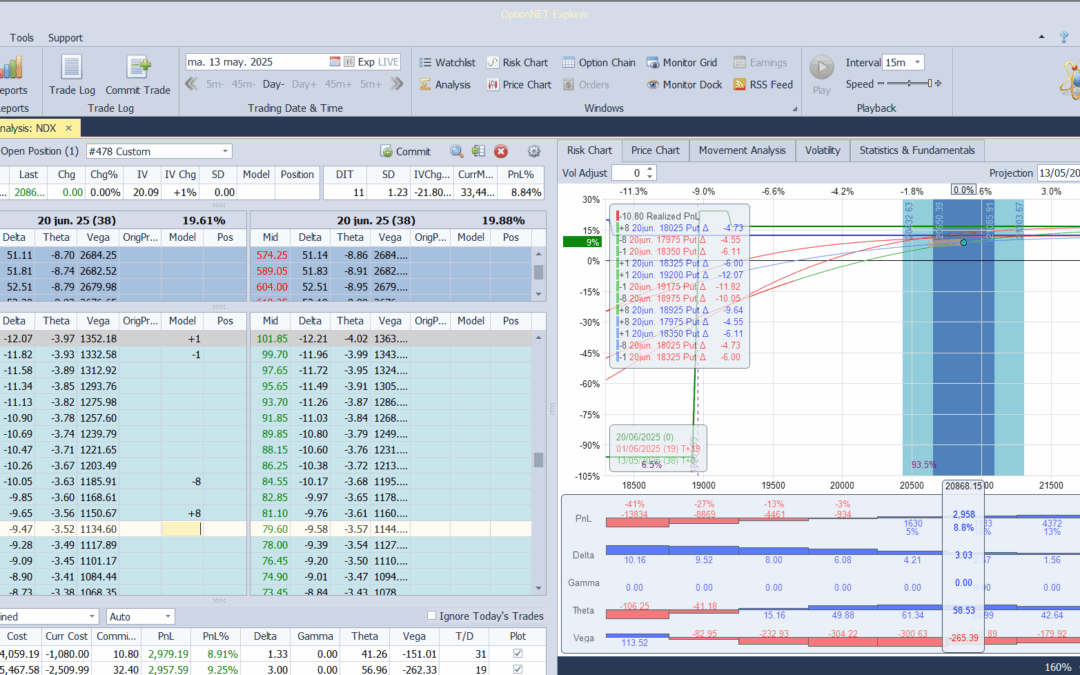Toggle Ignore Today's Trades checkbox
1080x675 pixels.
pyautogui.click(x=431, y=615)
